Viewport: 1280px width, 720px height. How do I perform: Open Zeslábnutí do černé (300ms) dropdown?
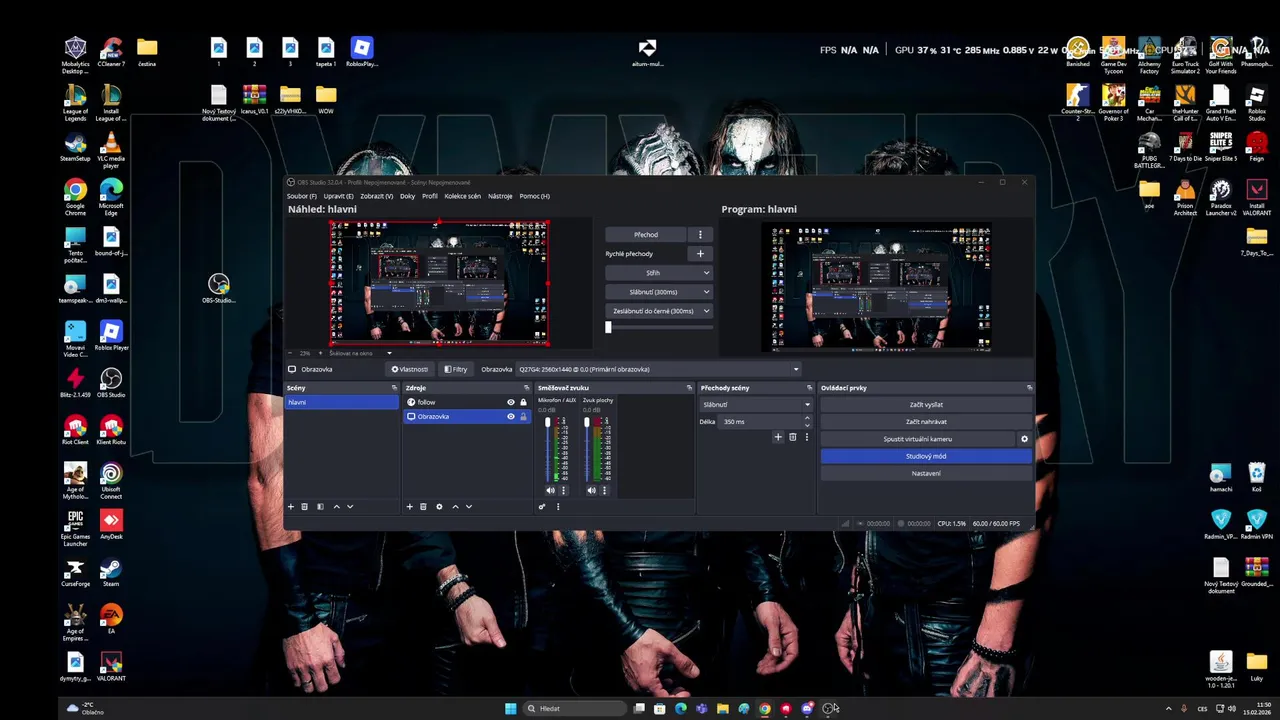pos(659,311)
